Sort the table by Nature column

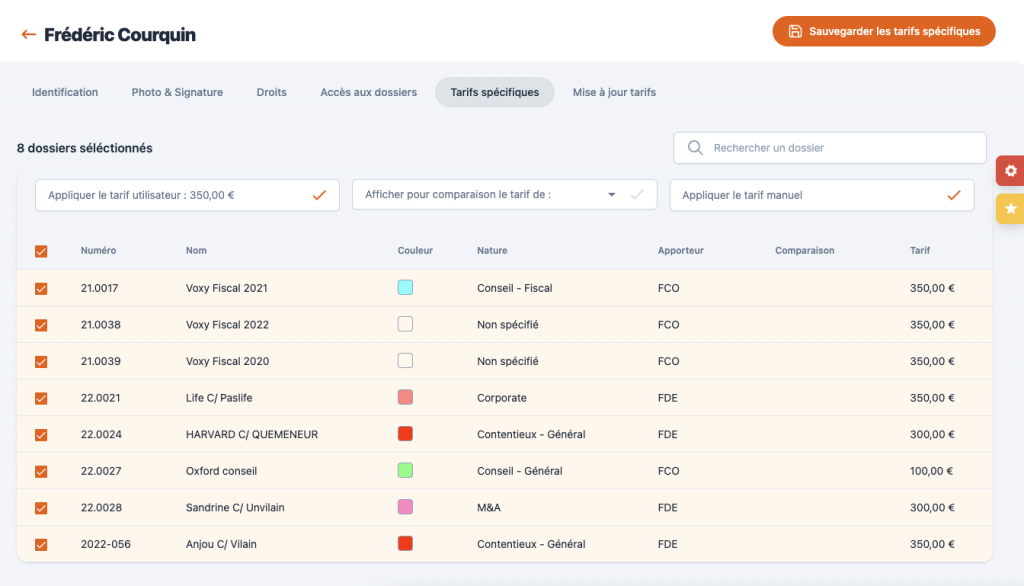(x=492, y=251)
